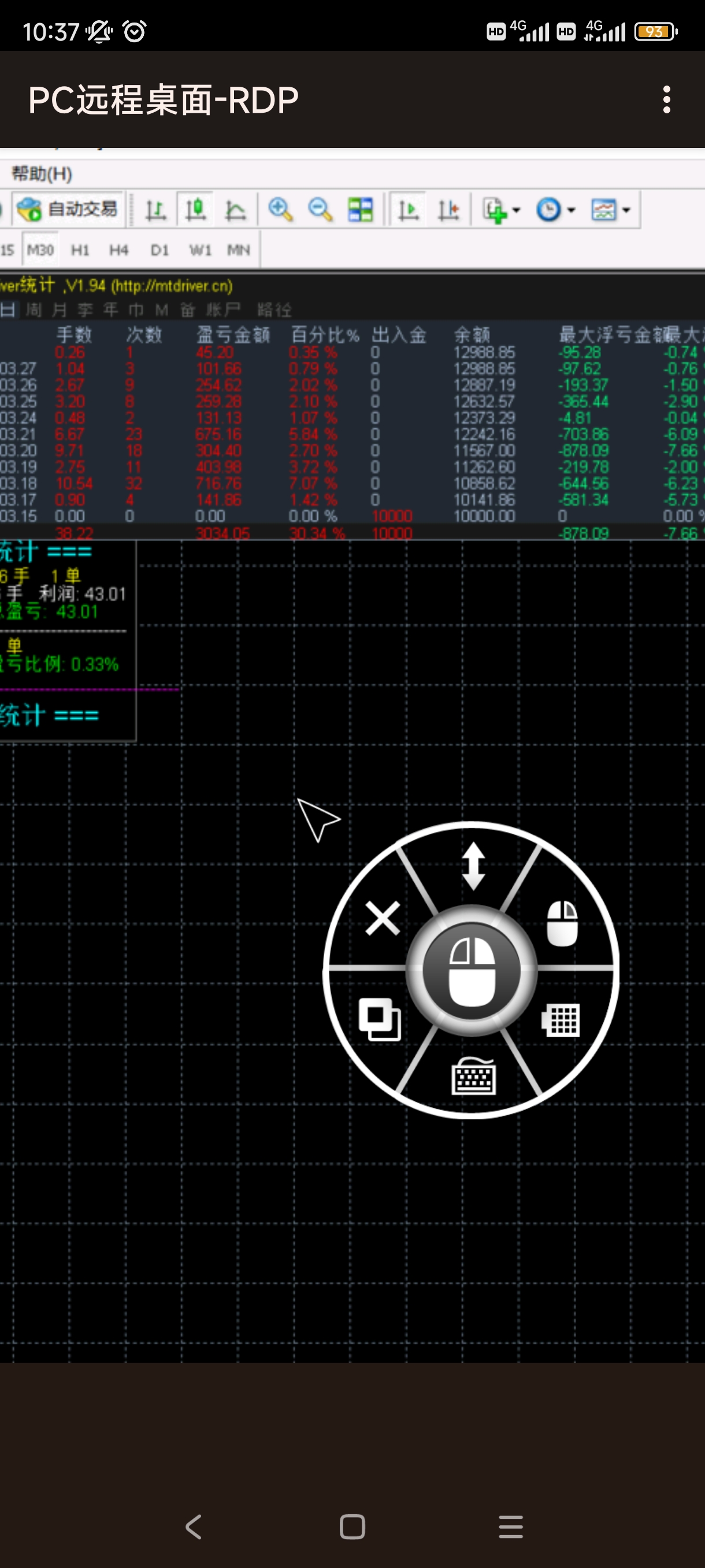The height and width of the screenshot is (1568, 705).
Task: Switch to H1 timeframe
Action: pos(80,250)
